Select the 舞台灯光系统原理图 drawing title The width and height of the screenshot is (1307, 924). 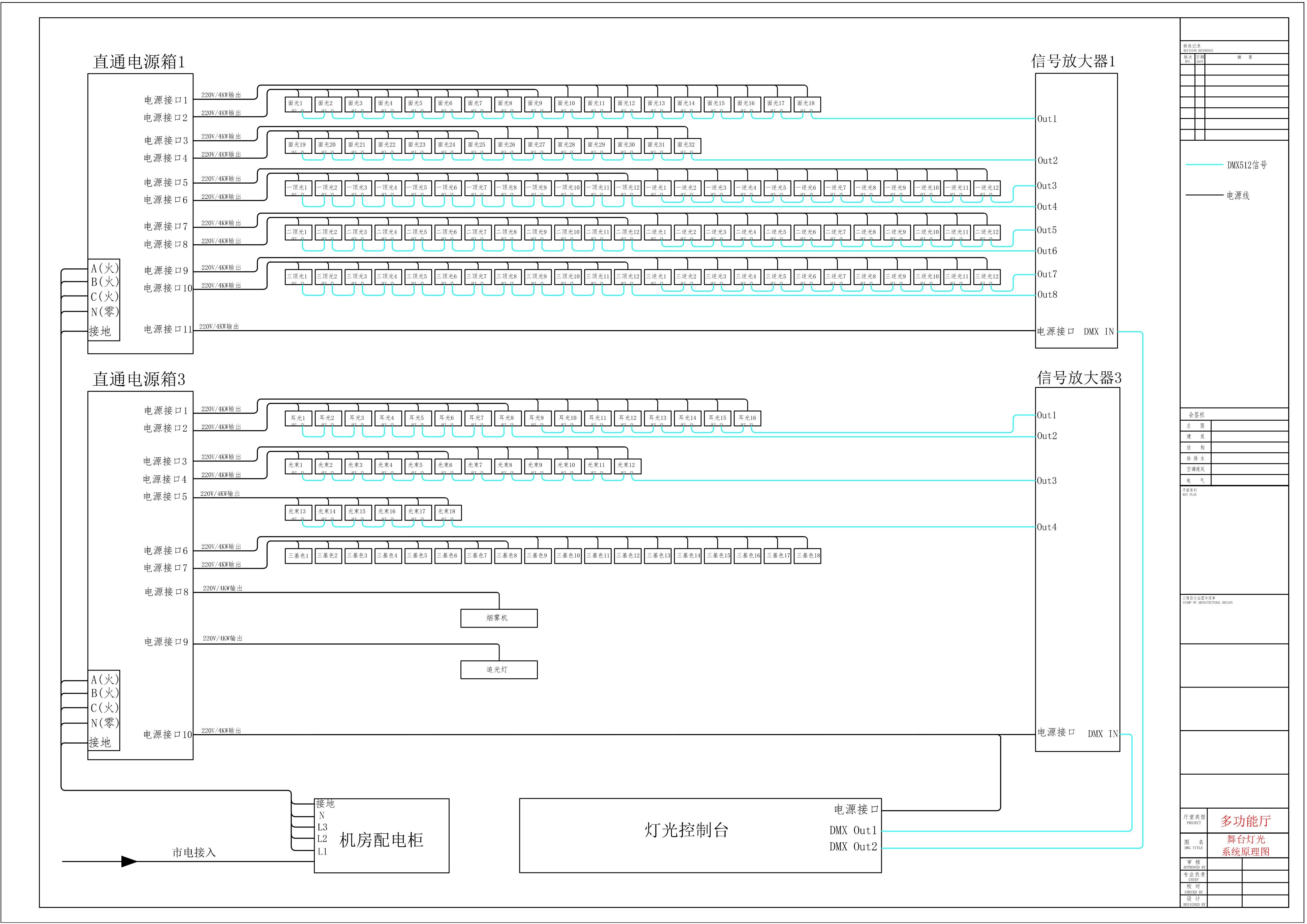coord(1246,845)
